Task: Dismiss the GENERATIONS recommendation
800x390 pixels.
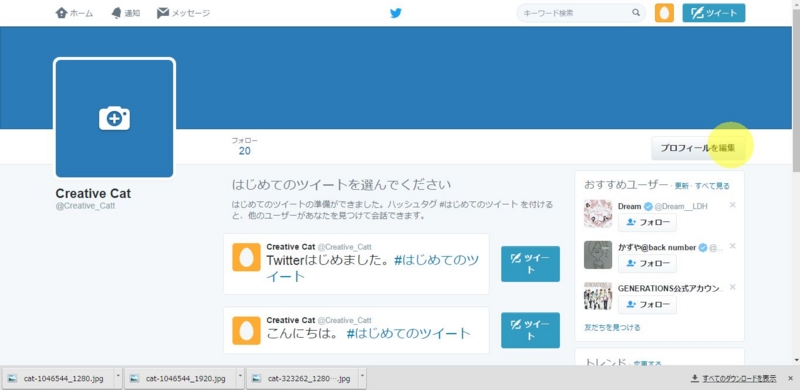Action: pyautogui.click(x=733, y=287)
